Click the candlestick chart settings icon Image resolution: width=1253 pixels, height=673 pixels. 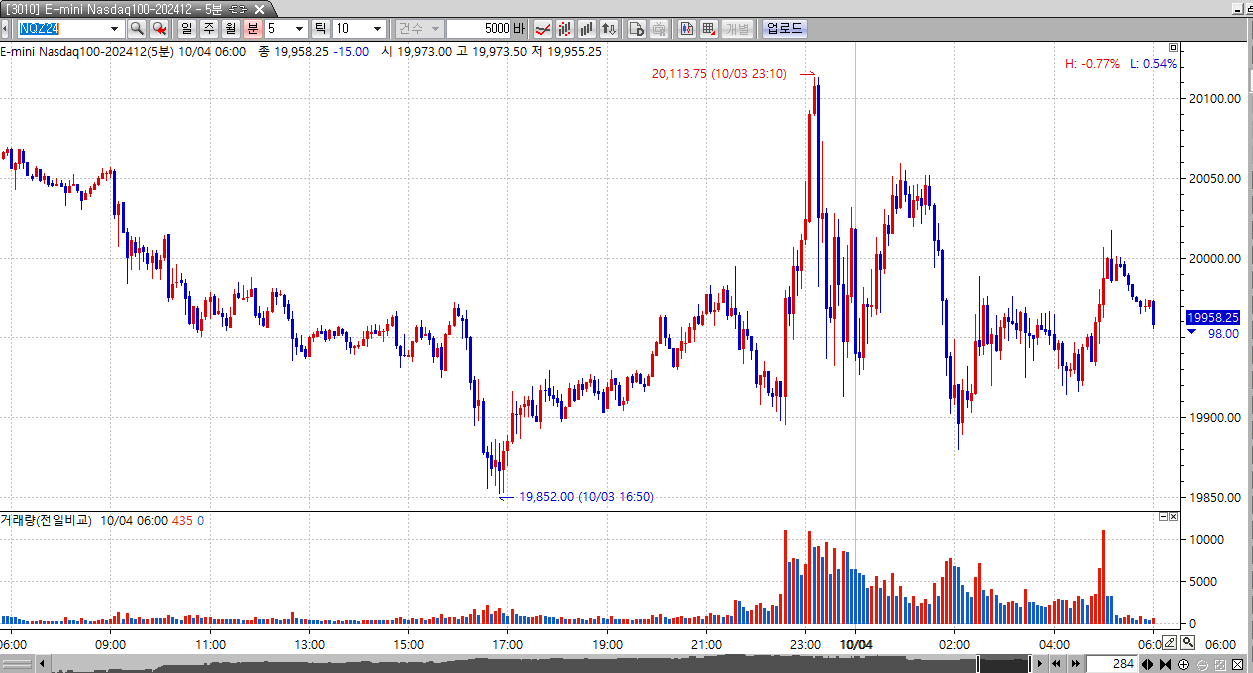click(565, 29)
